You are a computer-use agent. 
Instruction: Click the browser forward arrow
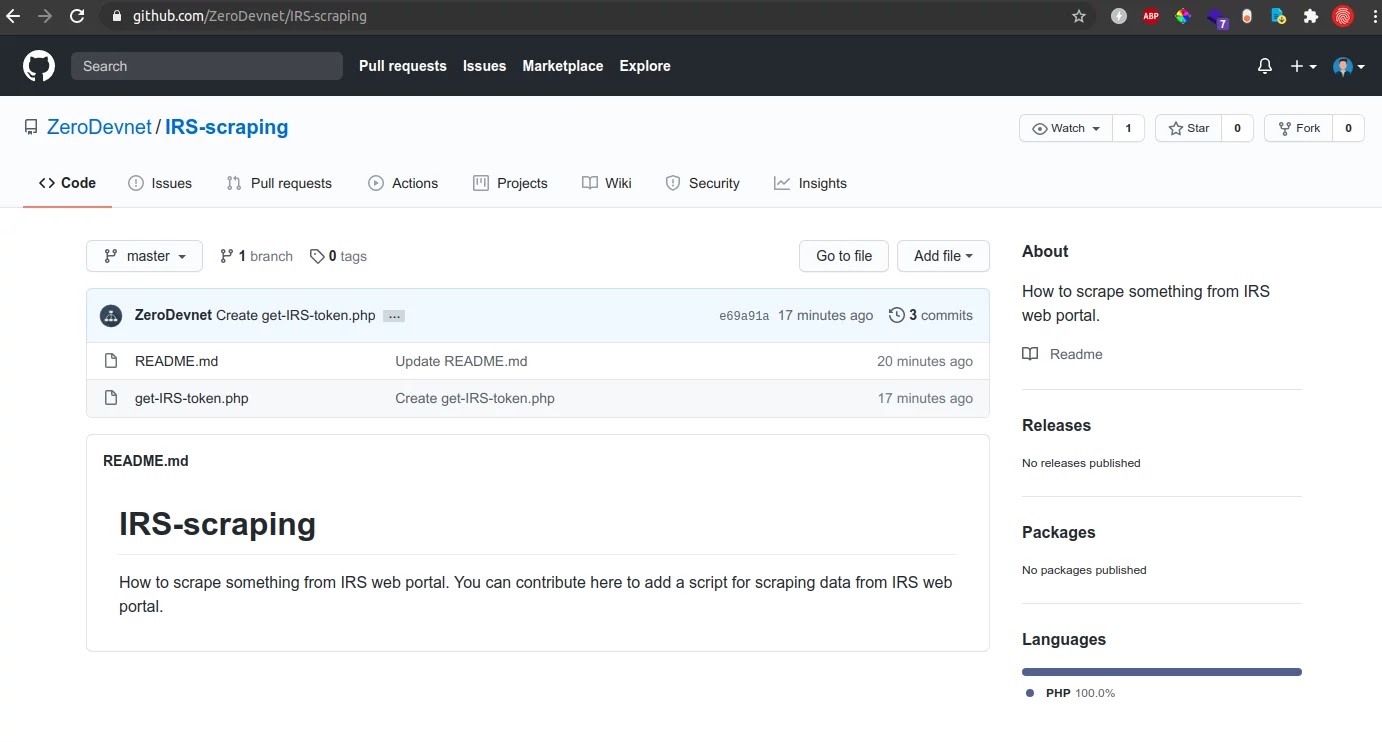45,16
